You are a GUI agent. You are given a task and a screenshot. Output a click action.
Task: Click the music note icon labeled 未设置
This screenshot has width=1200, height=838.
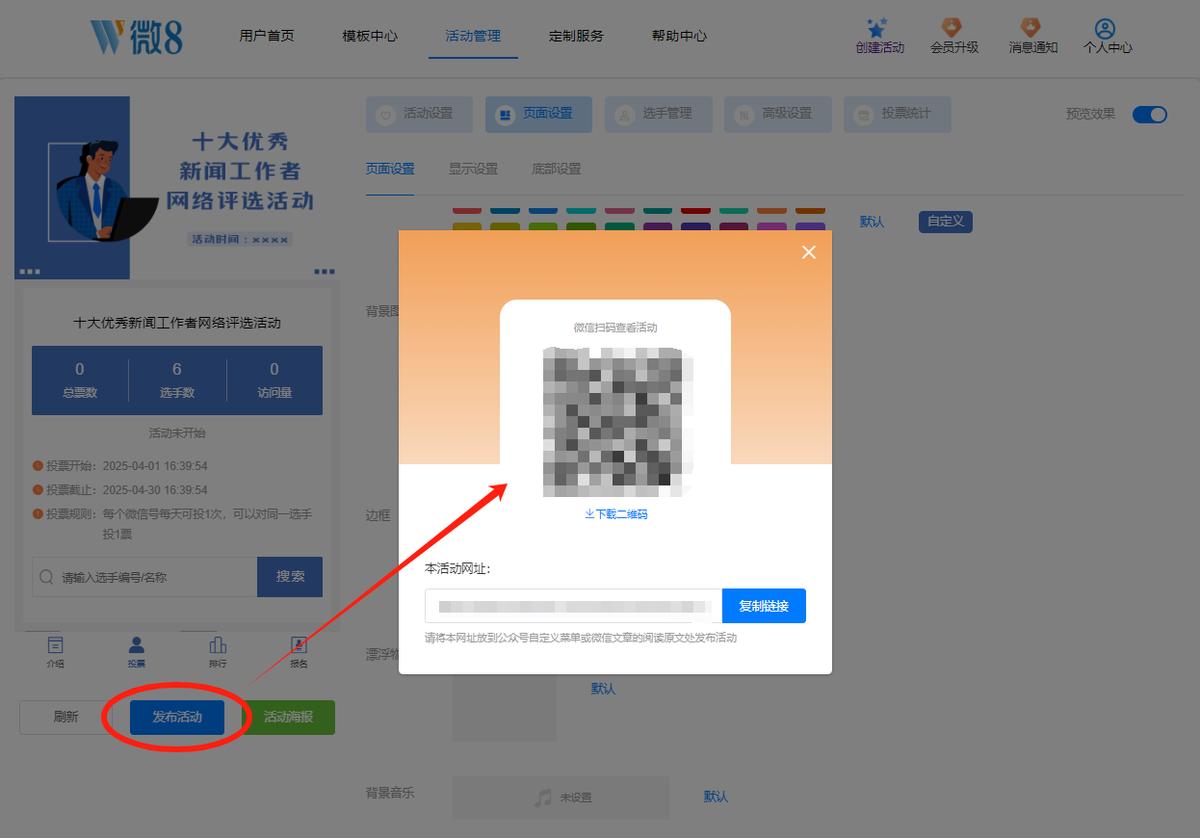tap(542, 797)
